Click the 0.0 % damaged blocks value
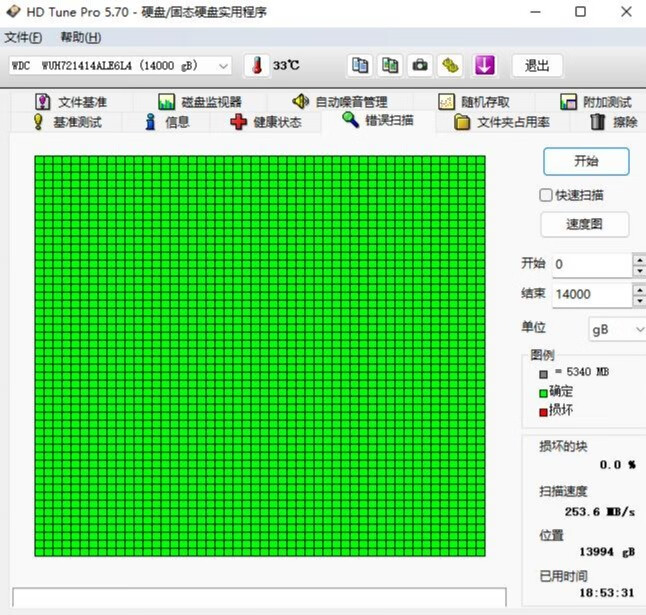Screen dimensions: 646x615 point(618,465)
